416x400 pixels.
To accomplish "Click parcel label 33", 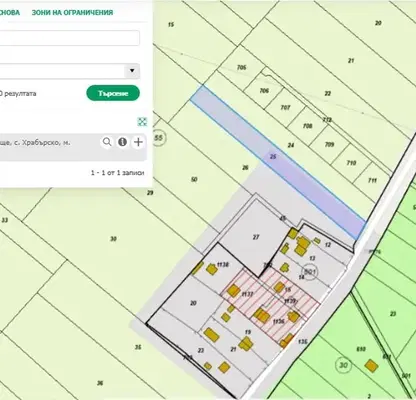I will coord(5,220).
